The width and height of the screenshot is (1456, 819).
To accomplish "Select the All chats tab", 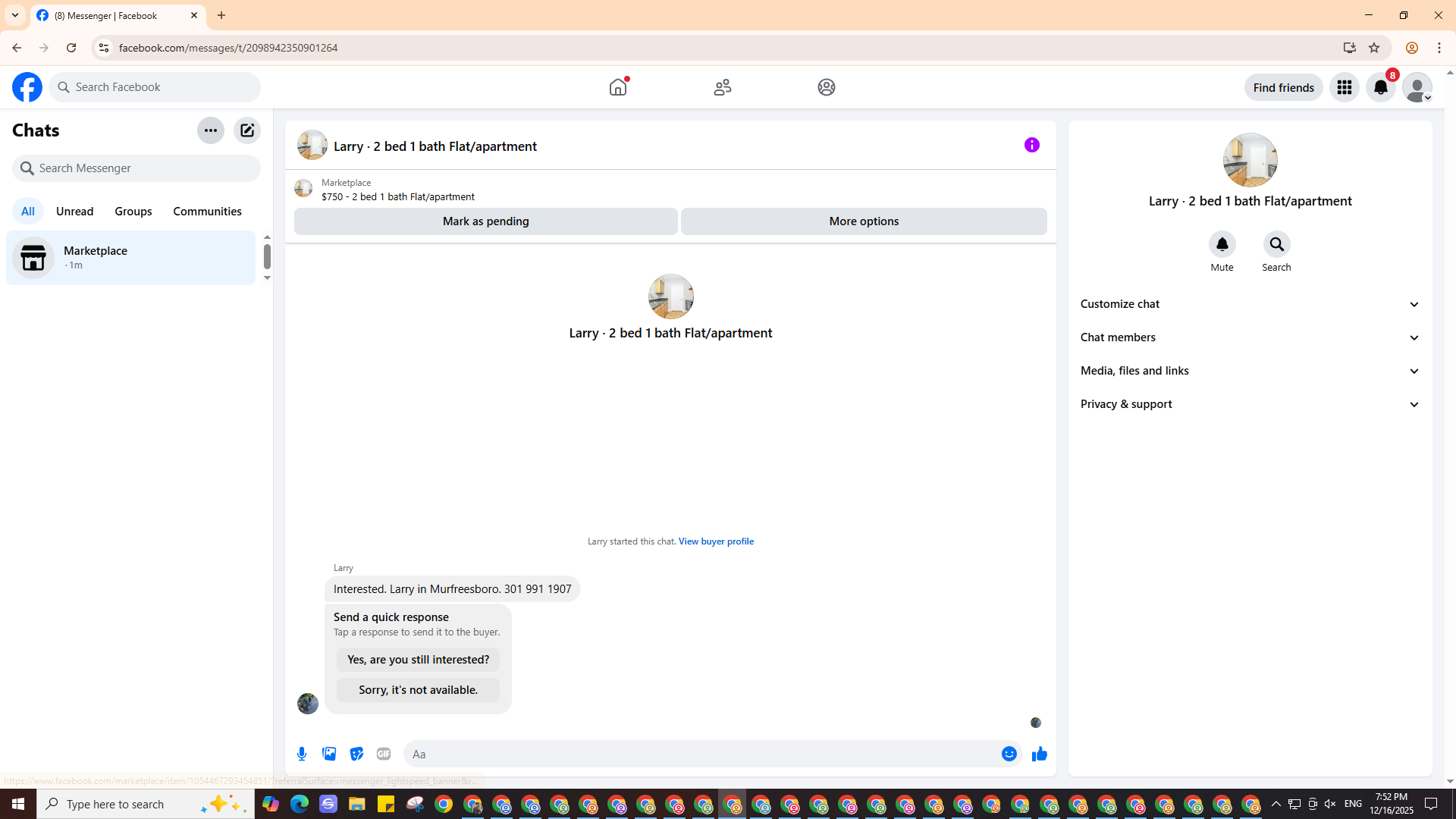I will click(28, 211).
